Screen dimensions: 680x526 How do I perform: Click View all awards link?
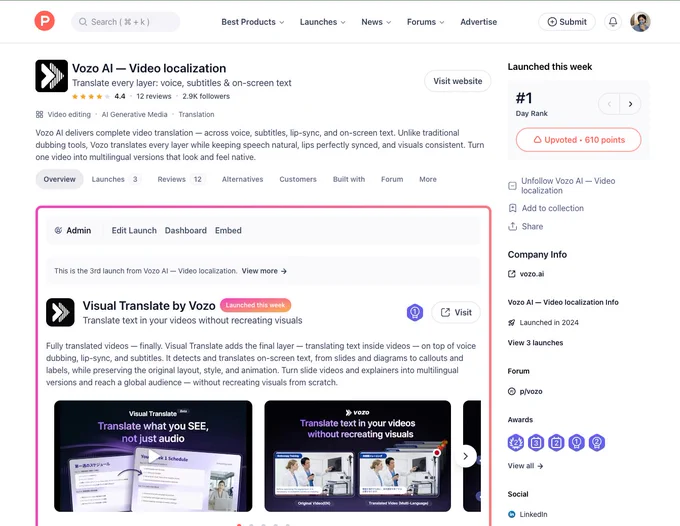click(525, 466)
